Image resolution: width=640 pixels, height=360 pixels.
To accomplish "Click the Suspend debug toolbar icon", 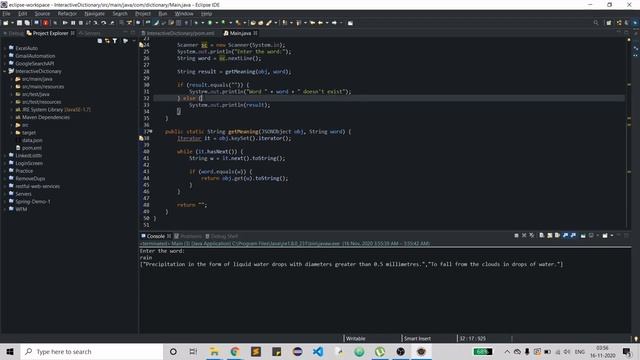I will (x=73, y=23).
